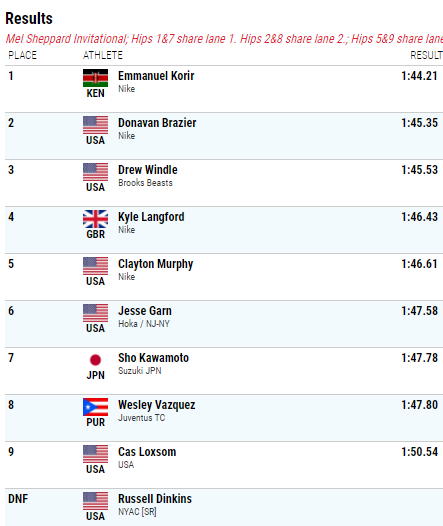
Task: Click the ATHLETE column header
Action: click(103, 55)
